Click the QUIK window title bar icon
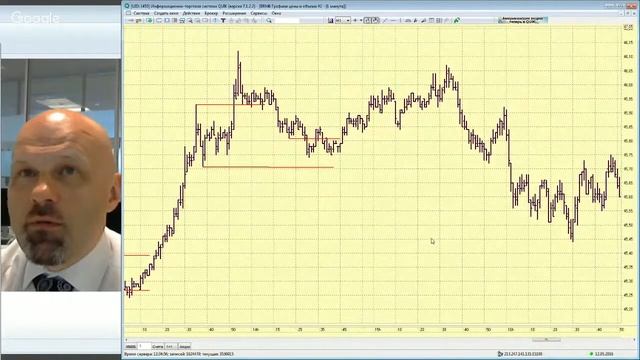Viewport: 640px width, 360px height. click(127, 6)
